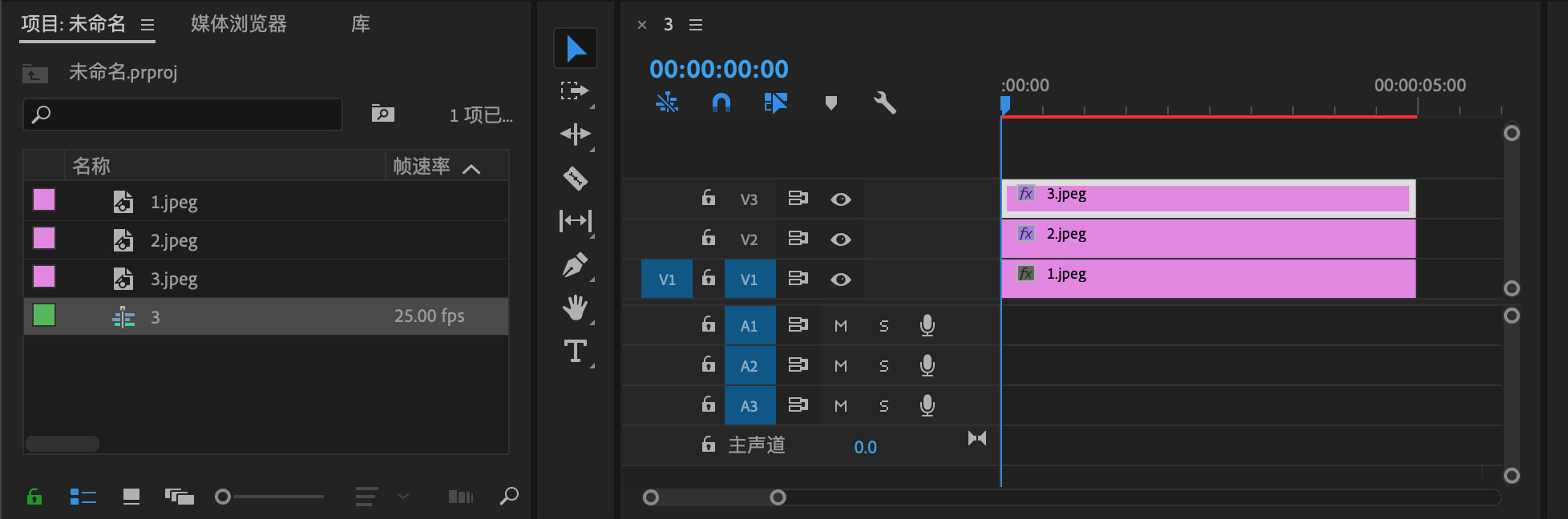
Task: Sort by frame rate column arrow
Action: coord(471,167)
